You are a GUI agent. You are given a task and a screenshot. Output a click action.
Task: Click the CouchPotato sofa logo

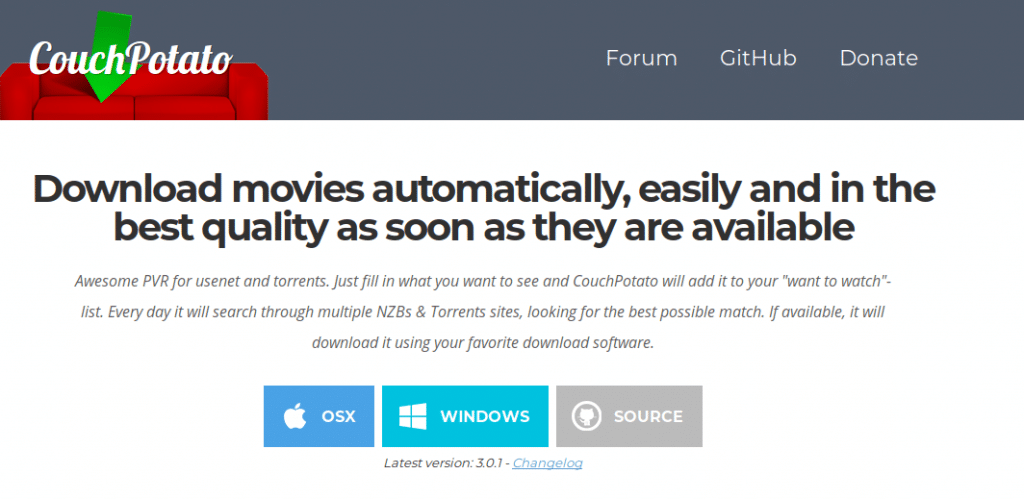pyautogui.click(x=134, y=65)
